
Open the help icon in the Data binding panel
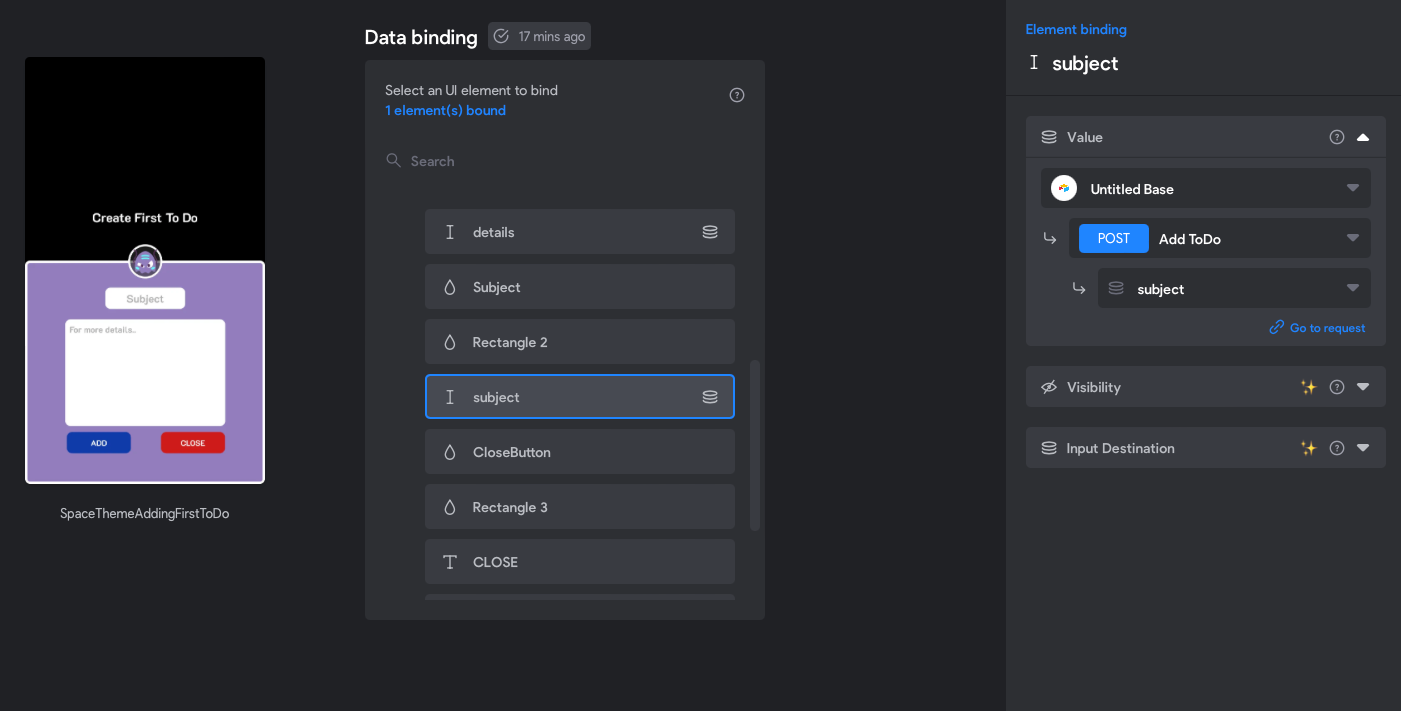point(737,95)
